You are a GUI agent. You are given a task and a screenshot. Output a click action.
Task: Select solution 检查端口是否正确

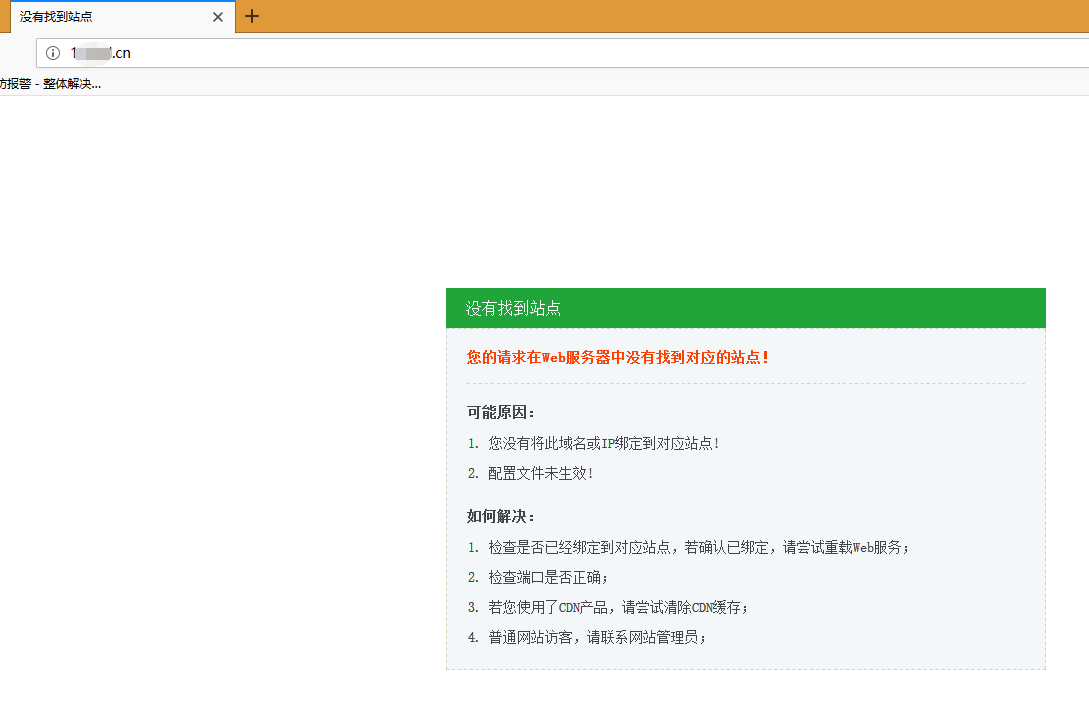(x=548, y=577)
